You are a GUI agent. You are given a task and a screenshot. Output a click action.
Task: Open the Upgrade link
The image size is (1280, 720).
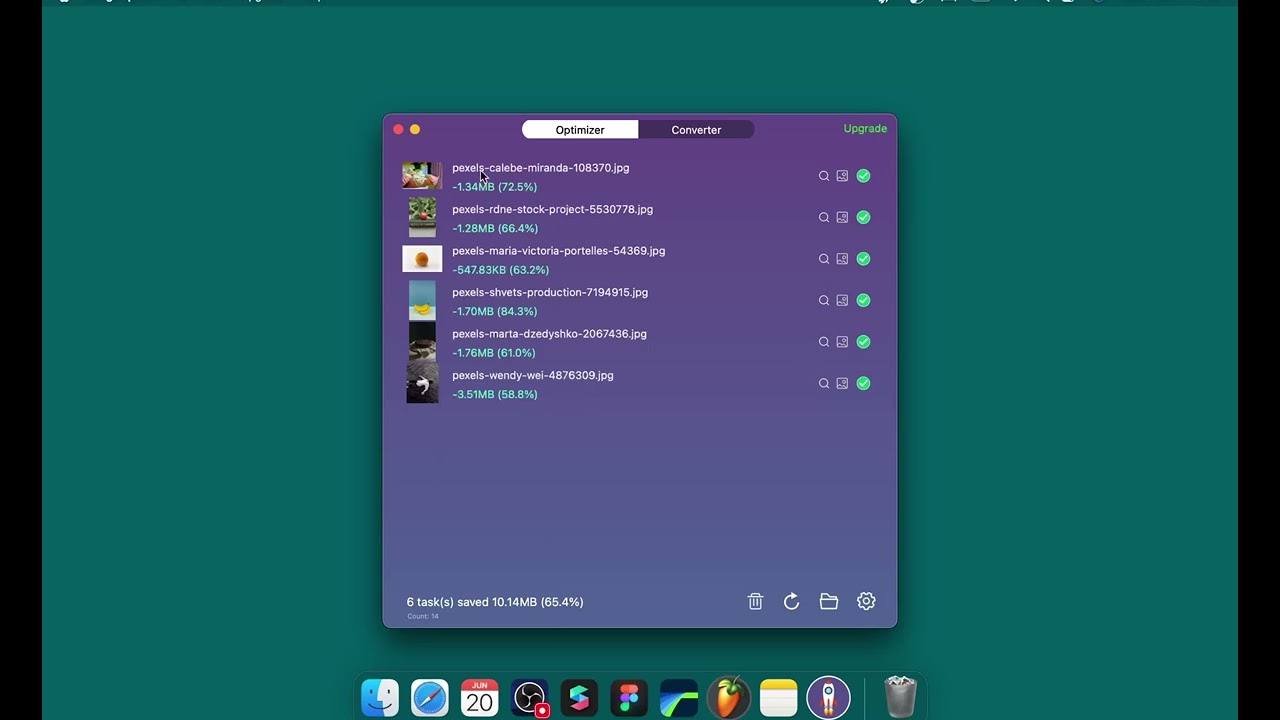click(865, 129)
